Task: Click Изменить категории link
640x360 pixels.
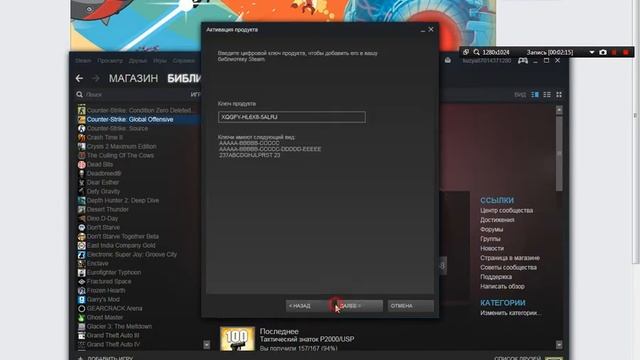Action: coord(511,313)
